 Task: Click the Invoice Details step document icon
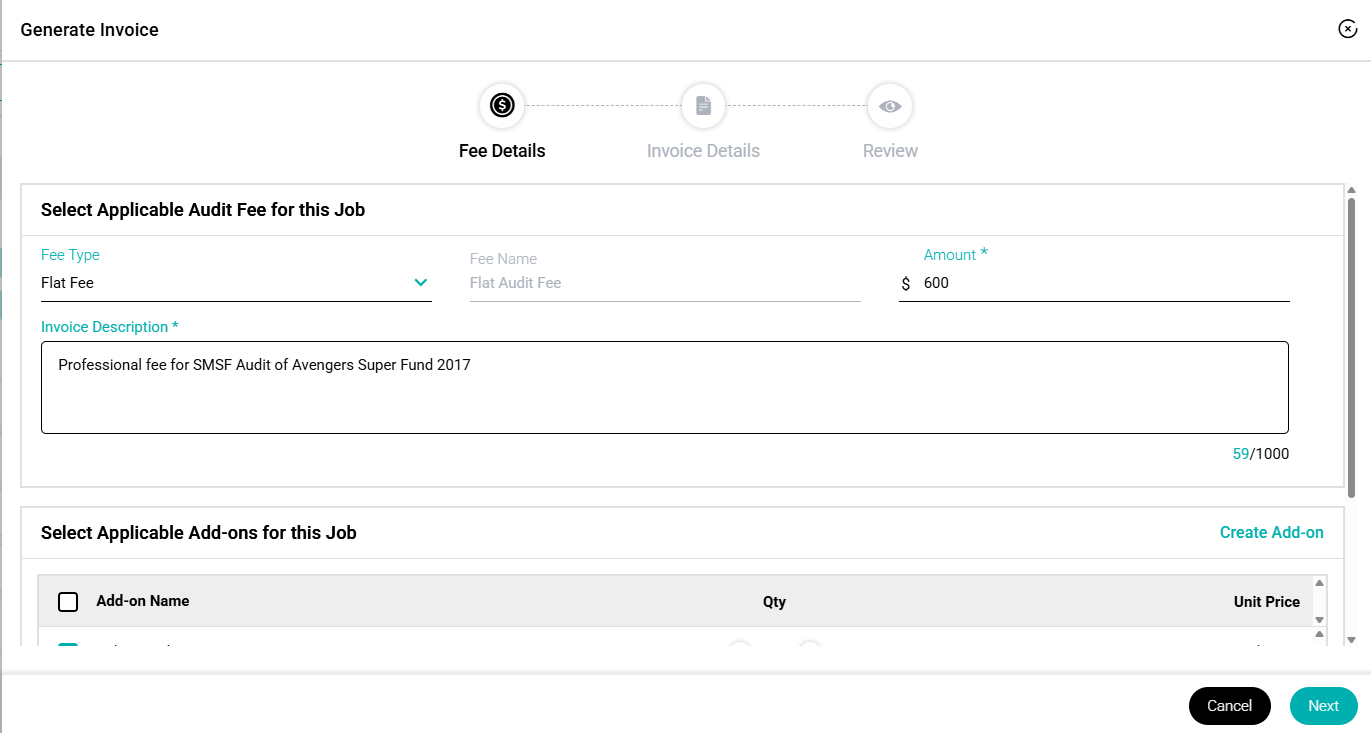point(703,105)
